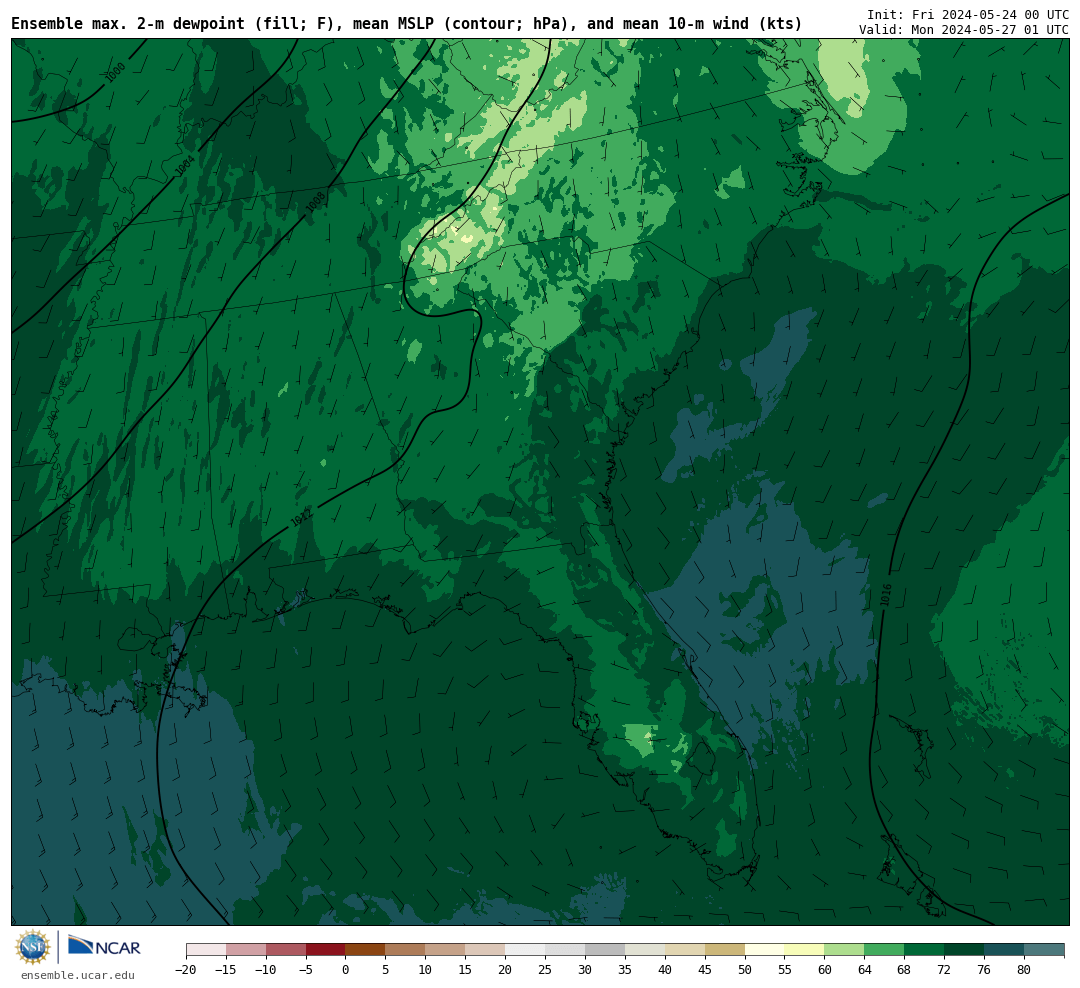Click the 80 colorbar tick label
The height and width of the screenshot is (988, 1080).
(1025, 970)
